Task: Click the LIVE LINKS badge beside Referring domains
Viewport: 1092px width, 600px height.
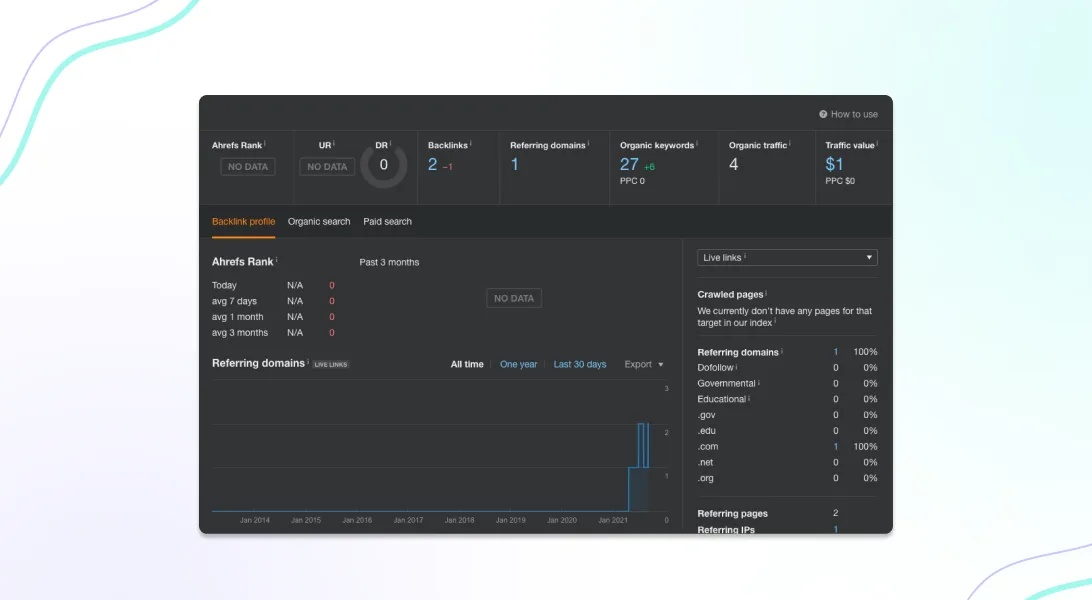Action: point(331,365)
